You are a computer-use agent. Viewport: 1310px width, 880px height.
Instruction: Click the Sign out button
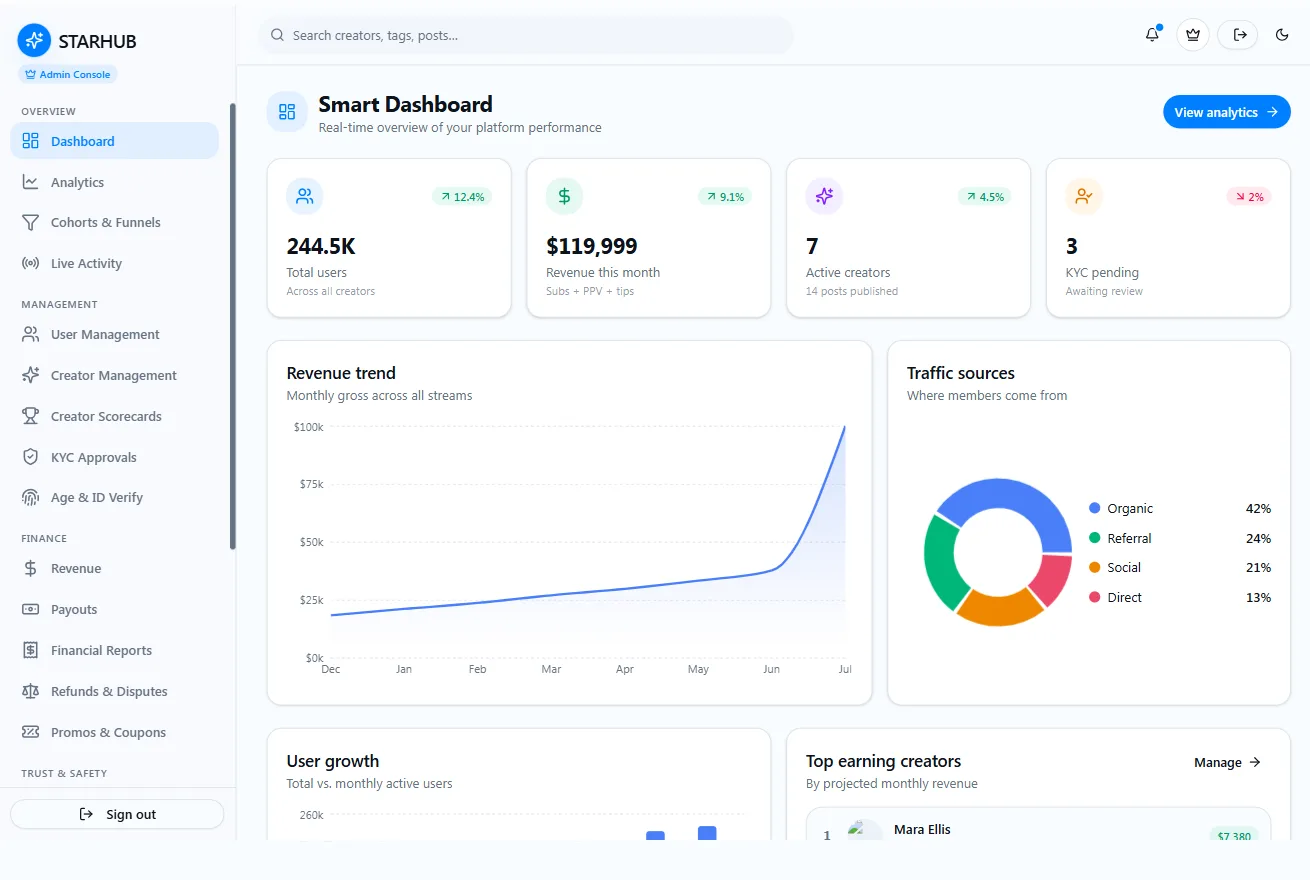[x=117, y=814]
